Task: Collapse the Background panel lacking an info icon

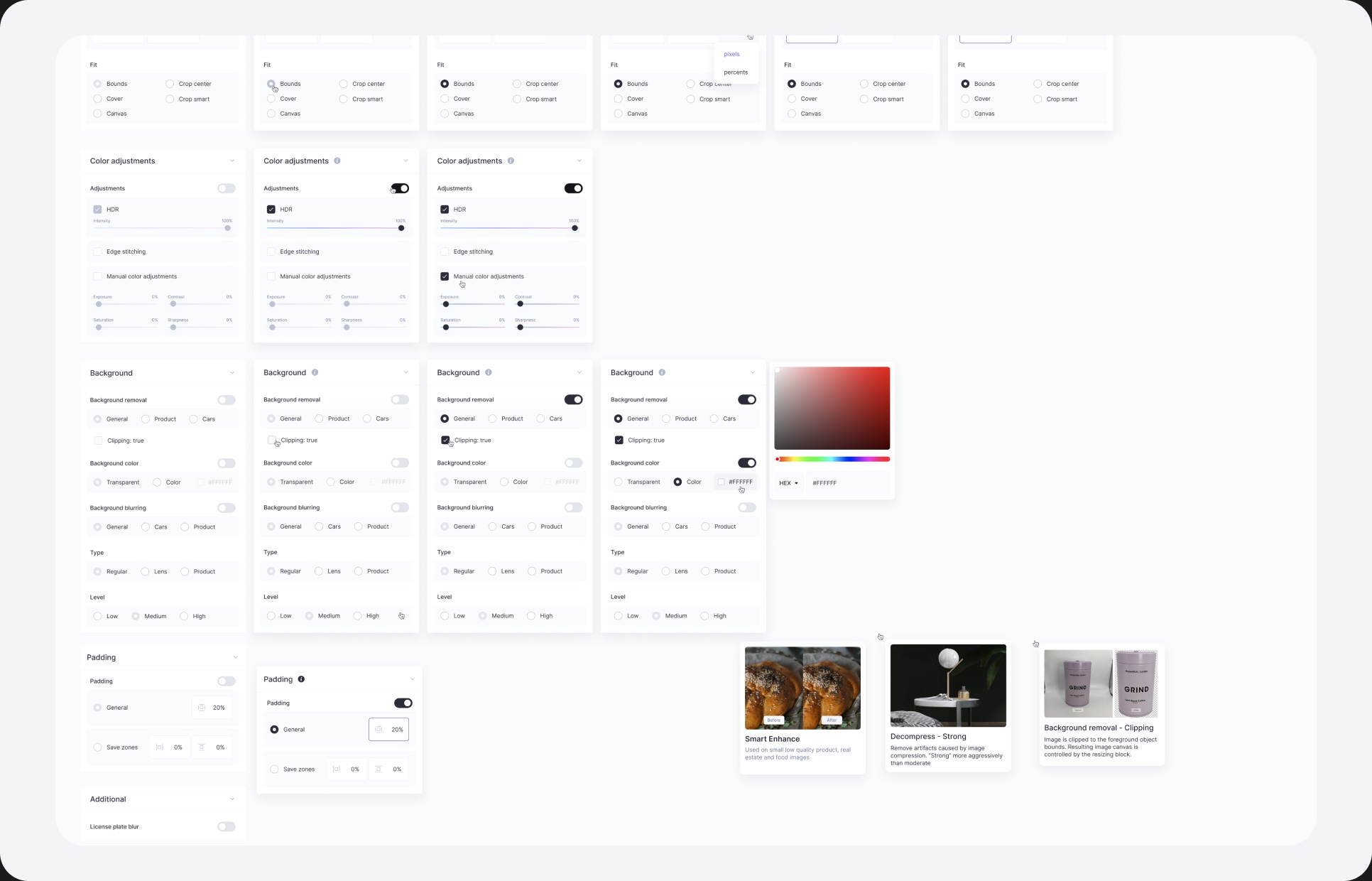Action: point(232,373)
